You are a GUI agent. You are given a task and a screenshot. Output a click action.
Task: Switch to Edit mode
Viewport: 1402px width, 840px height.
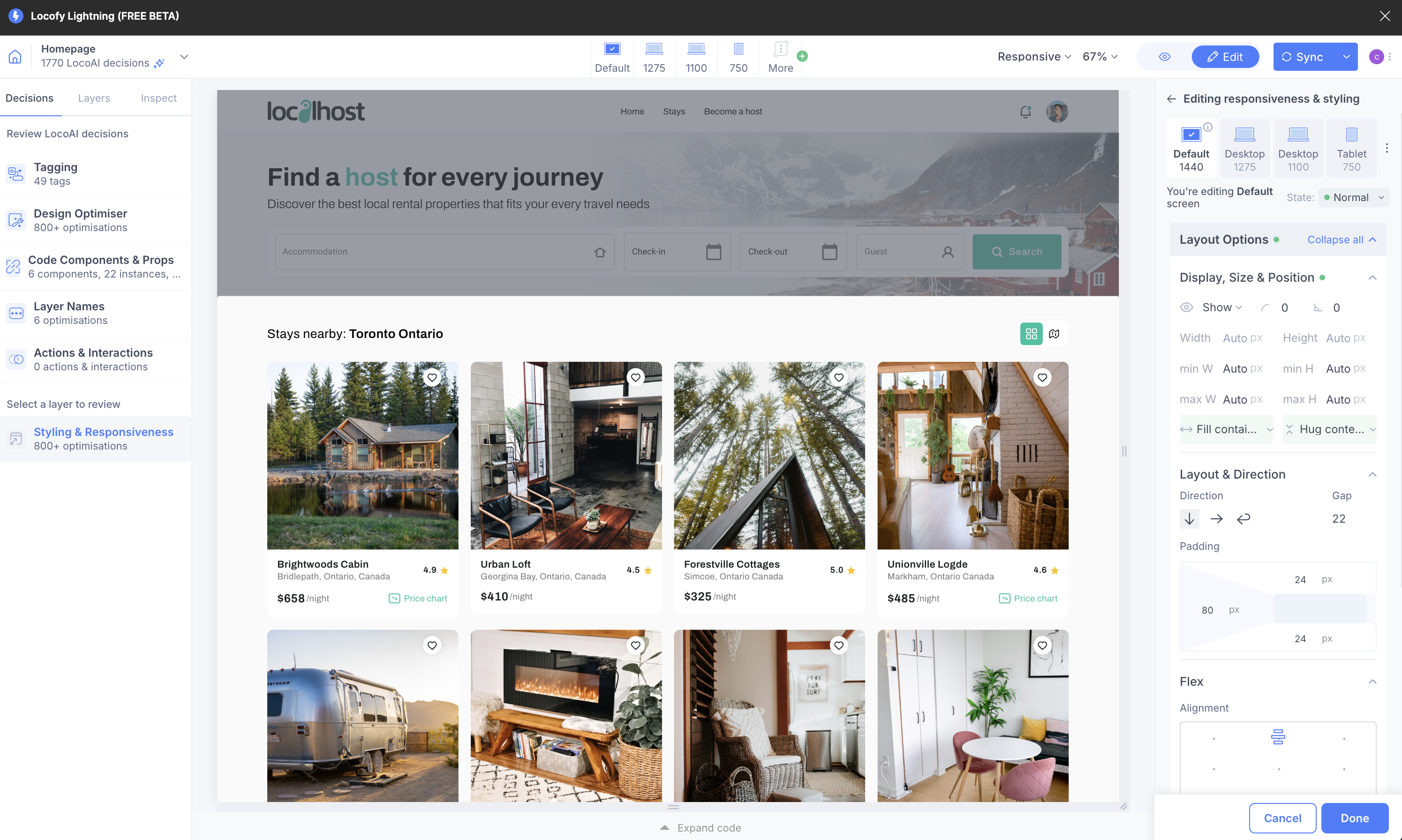(1225, 57)
